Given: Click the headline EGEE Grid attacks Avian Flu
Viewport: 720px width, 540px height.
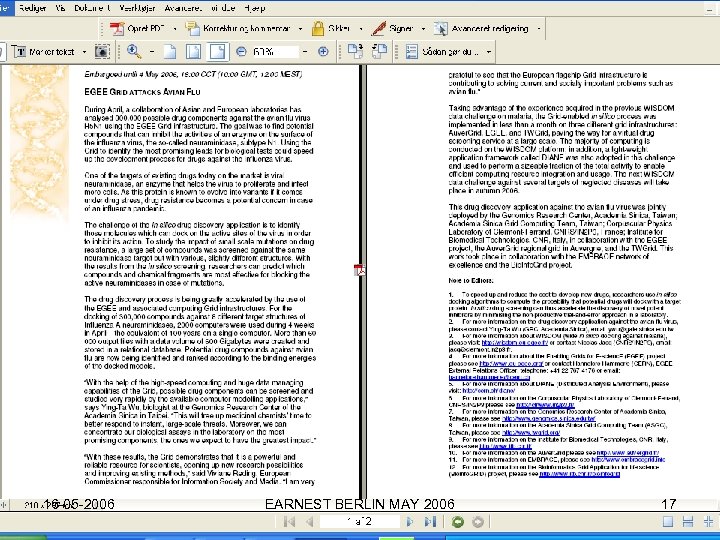Looking at the screenshot, I should click(142, 92).
